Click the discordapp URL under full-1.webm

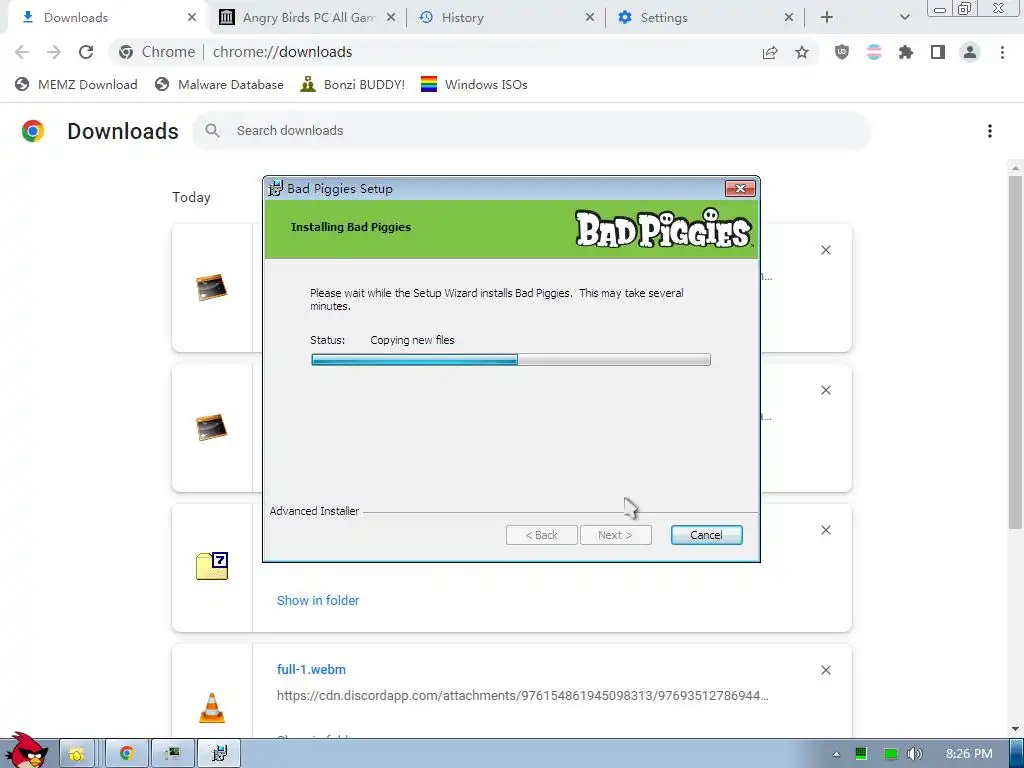(x=522, y=696)
